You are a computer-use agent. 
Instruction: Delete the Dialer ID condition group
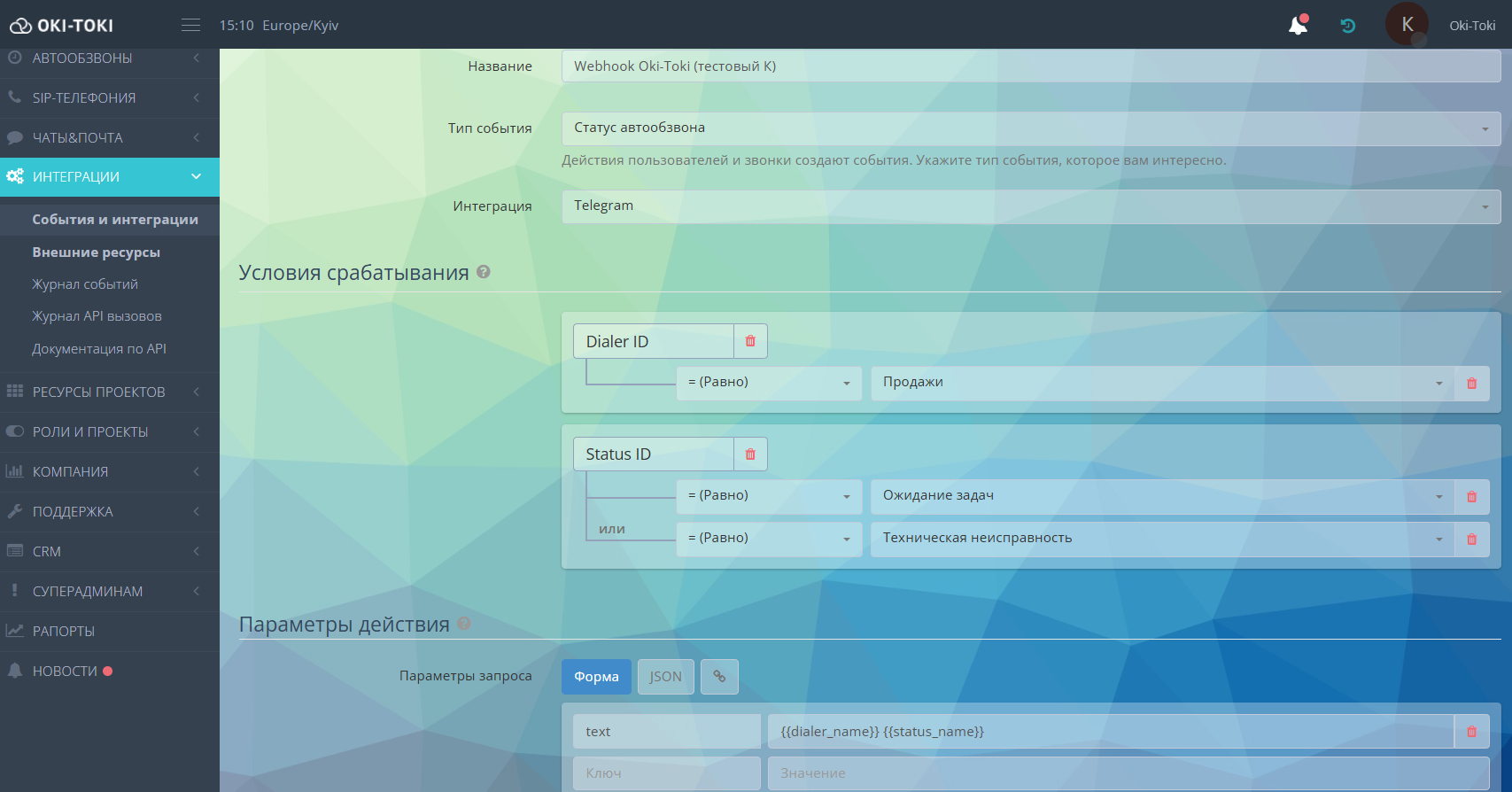tap(750, 341)
